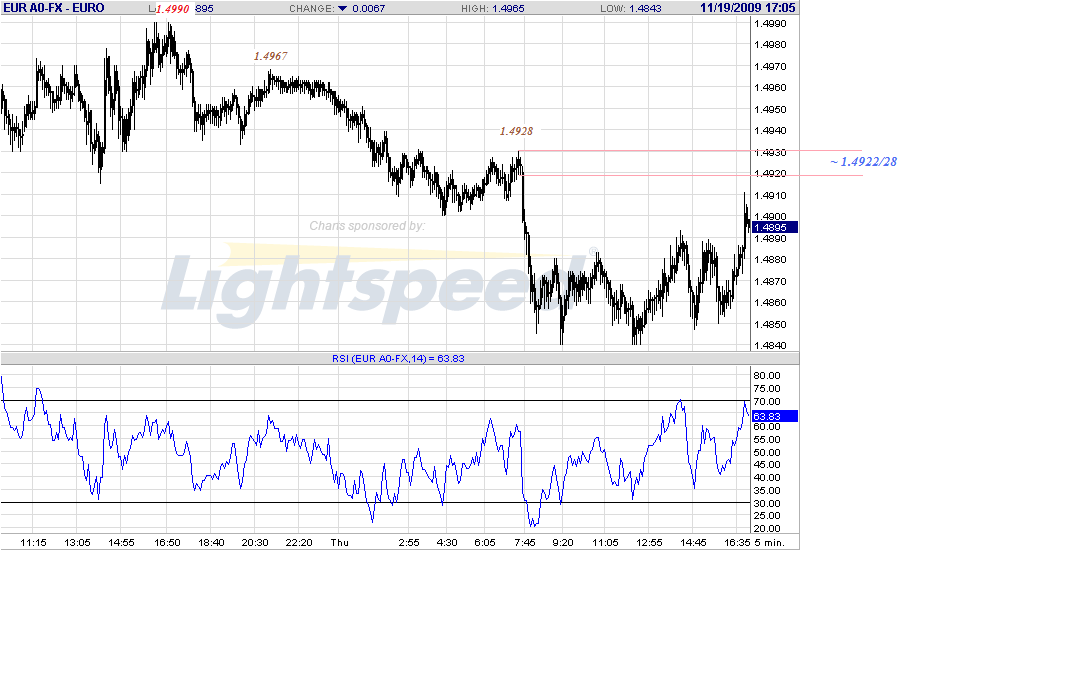Click the 1.4930 price axis label

point(770,152)
